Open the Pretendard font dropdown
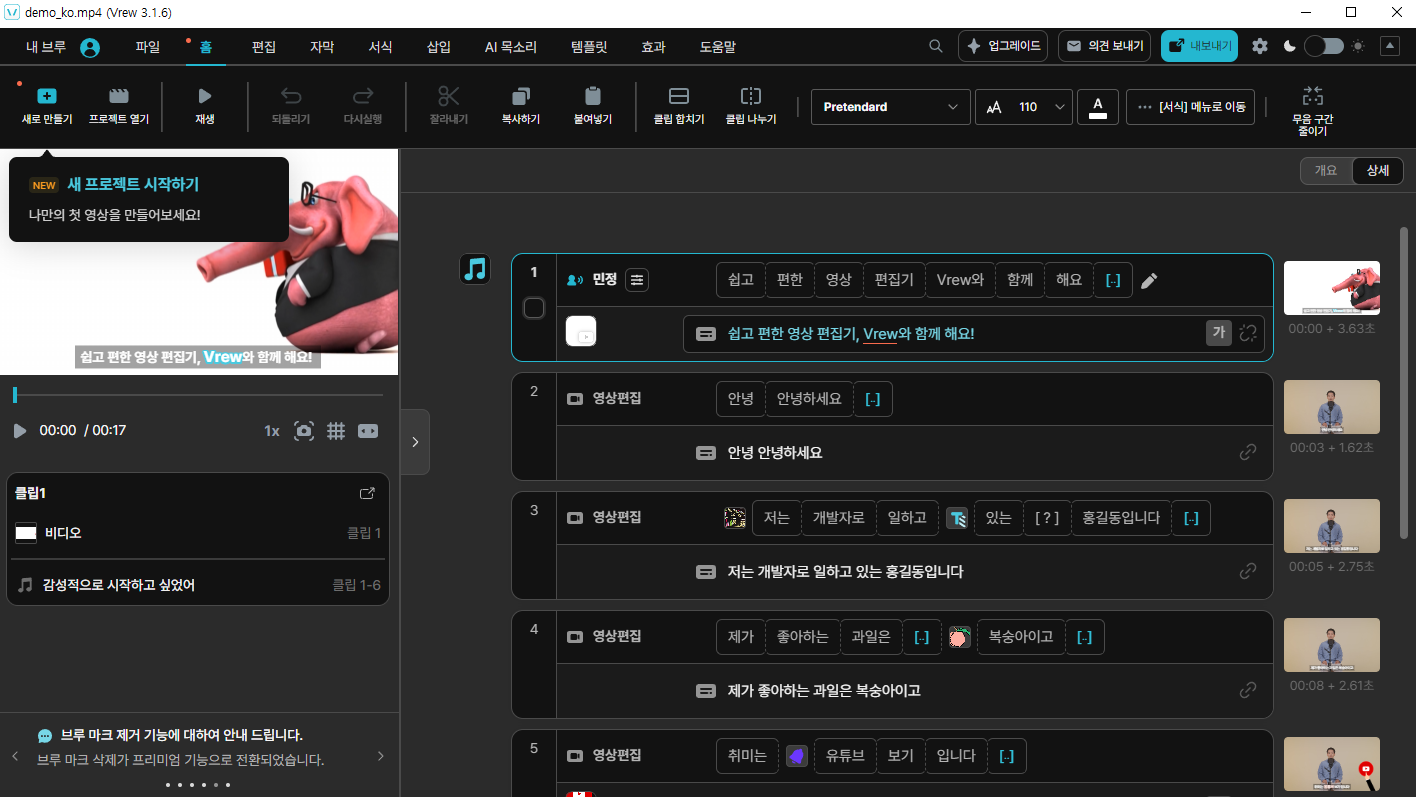Image resolution: width=1416 pixels, height=797 pixels. (x=890, y=107)
